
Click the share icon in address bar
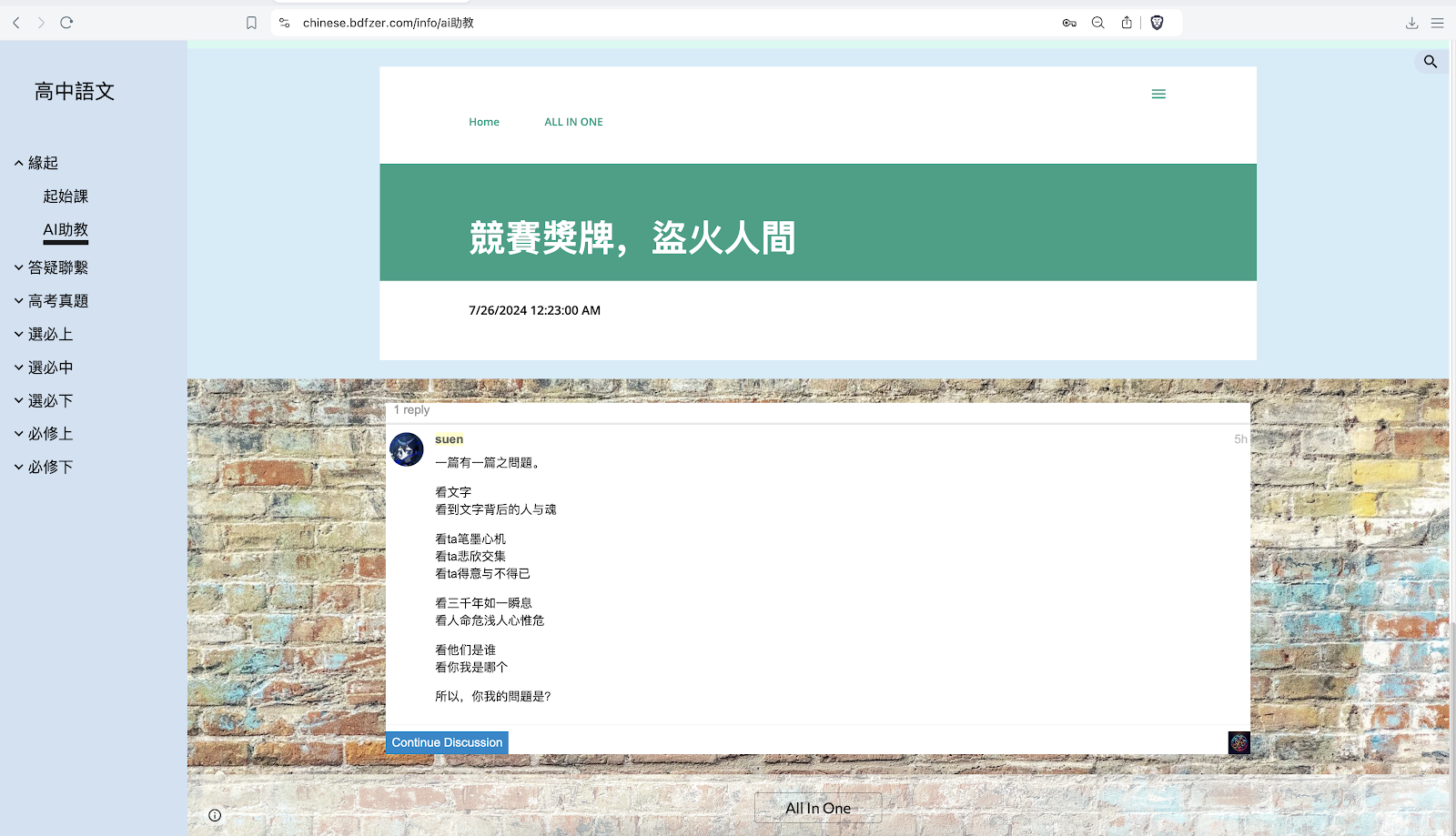(x=1127, y=23)
